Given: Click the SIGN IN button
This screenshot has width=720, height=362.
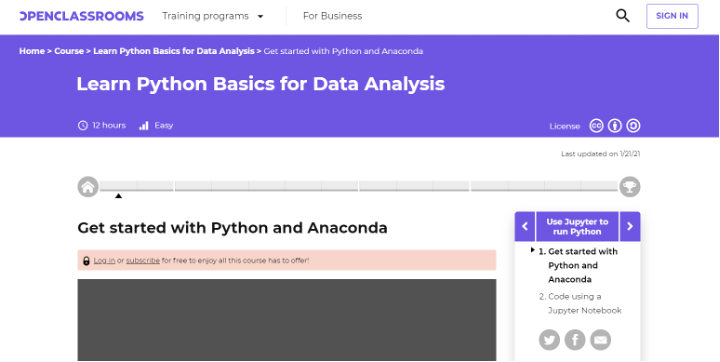Looking at the screenshot, I should pos(672,16).
